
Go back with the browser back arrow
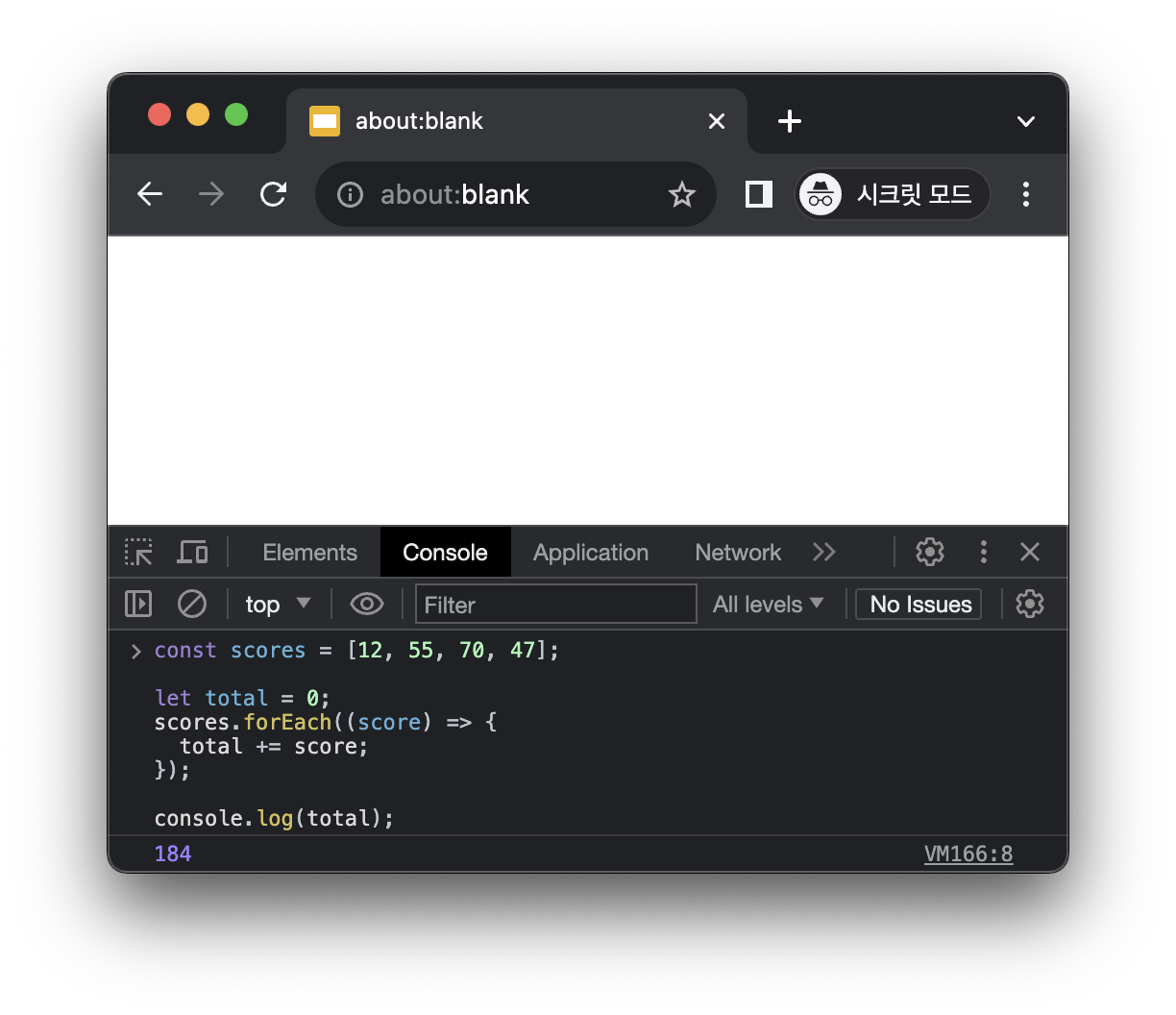(150, 194)
